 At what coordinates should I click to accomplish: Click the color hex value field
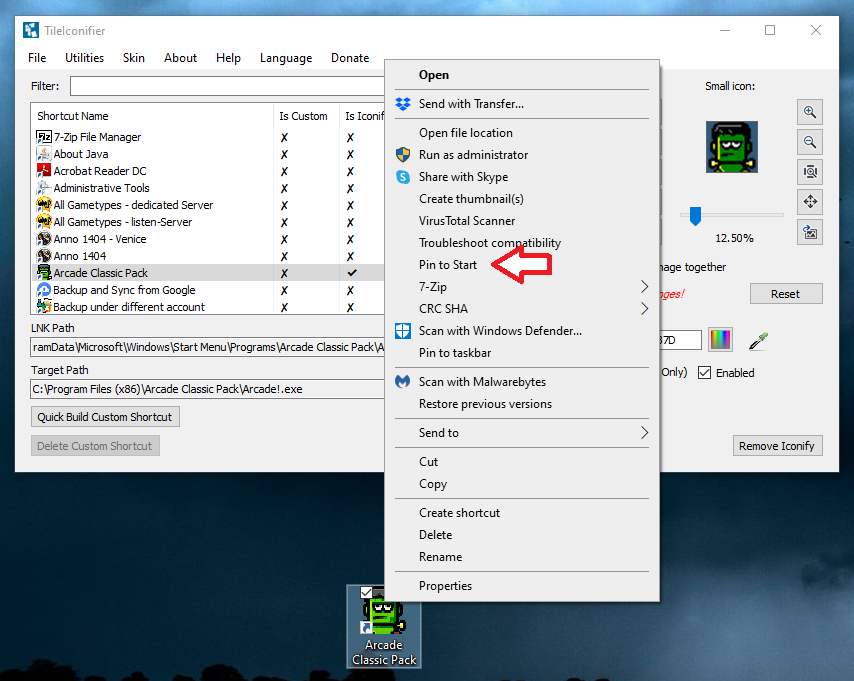(680, 340)
